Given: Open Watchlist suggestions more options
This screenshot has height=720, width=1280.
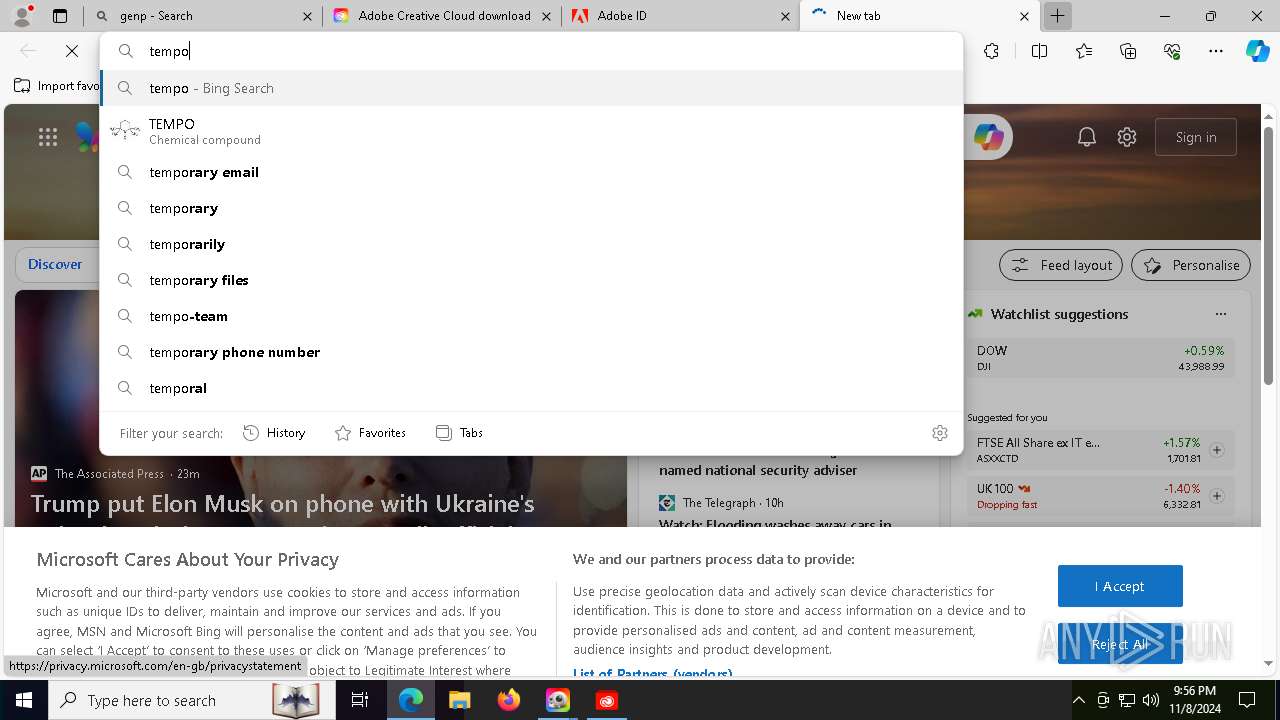Looking at the screenshot, I should pyautogui.click(x=1220, y=314).
